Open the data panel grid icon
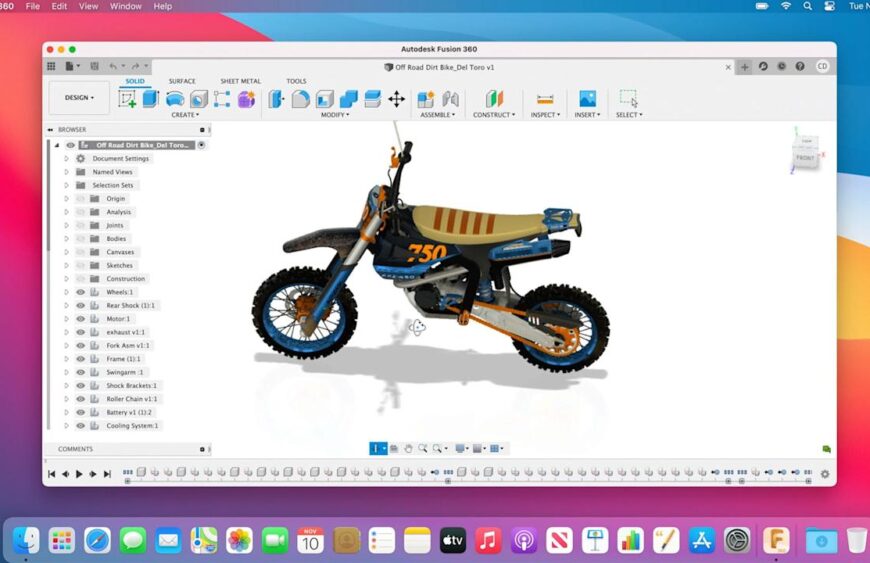 pyautogui.click(x=51, y=67)
